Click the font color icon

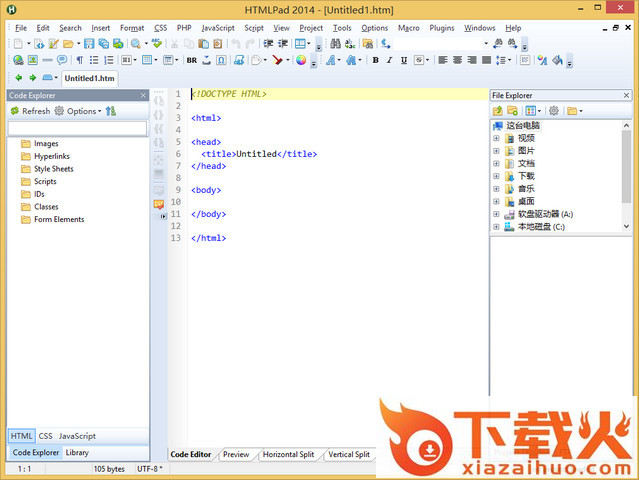[x=542, y=60]
